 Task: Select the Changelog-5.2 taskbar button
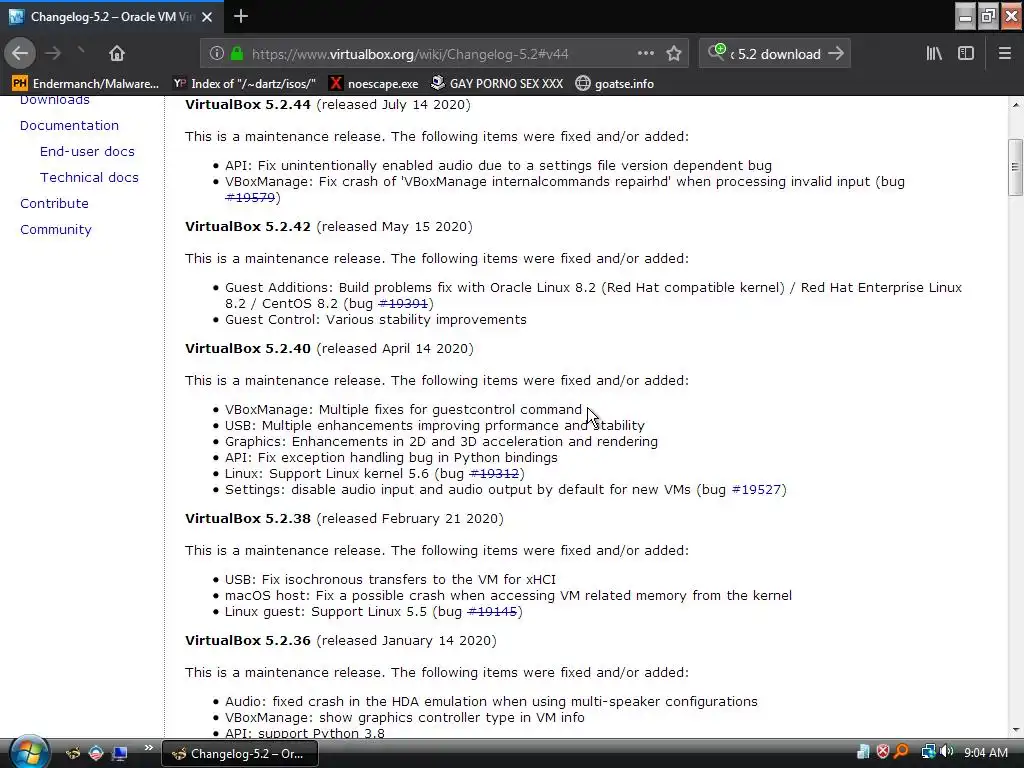(x=240, y=754)
